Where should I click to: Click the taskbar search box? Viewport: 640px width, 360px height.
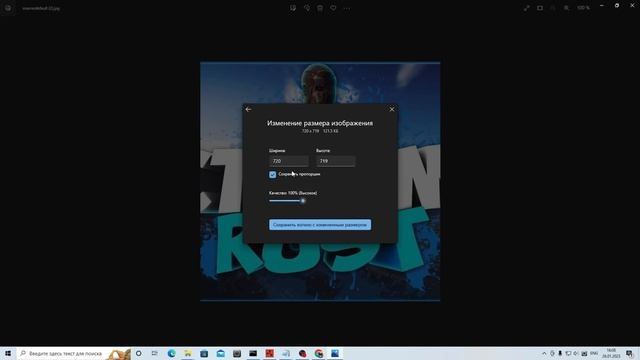coord(74,353)
